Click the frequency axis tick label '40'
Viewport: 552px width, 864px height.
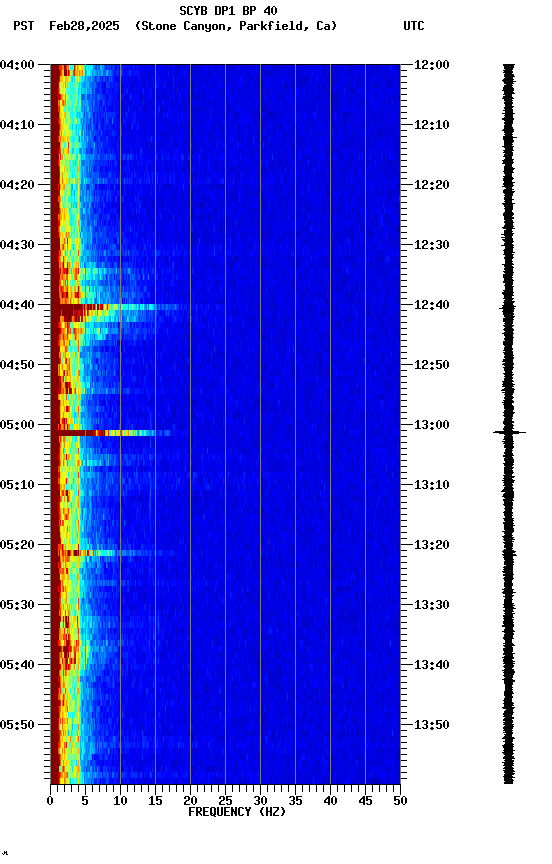click(x=330, y=801)
